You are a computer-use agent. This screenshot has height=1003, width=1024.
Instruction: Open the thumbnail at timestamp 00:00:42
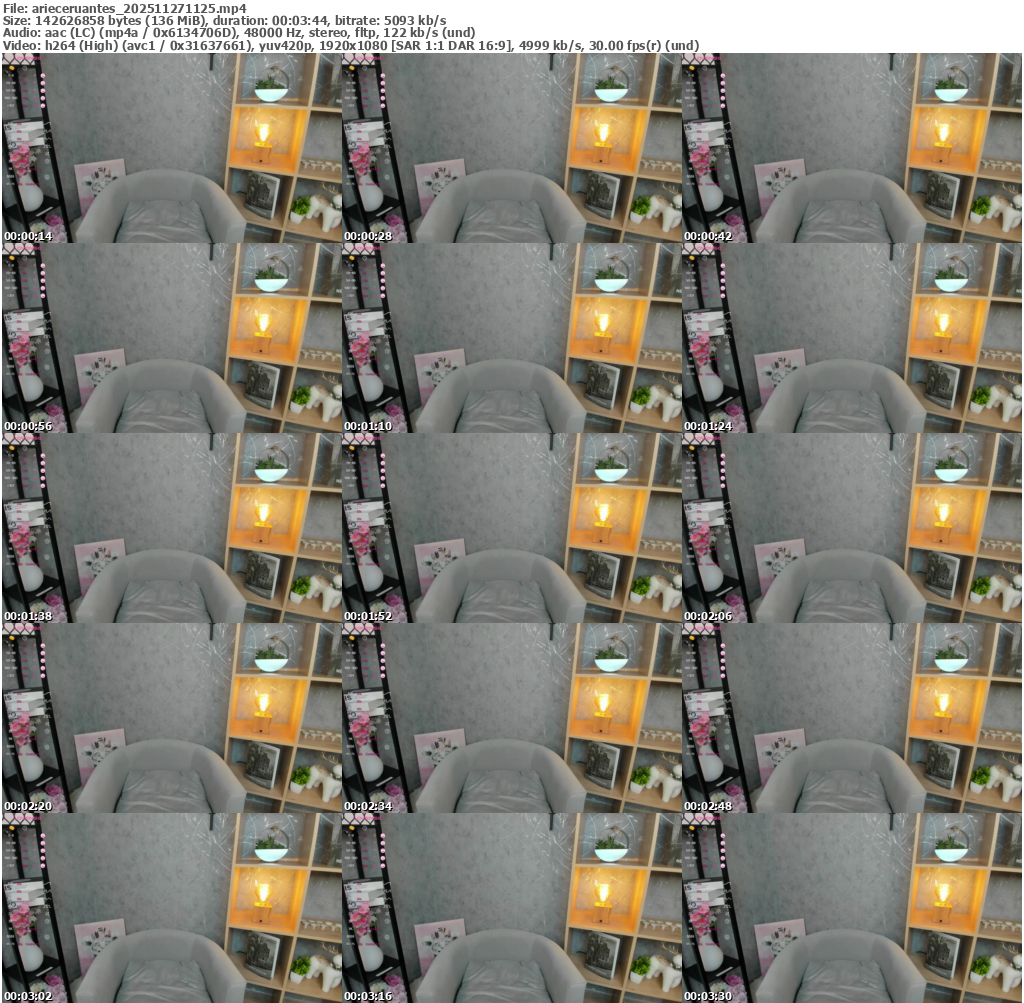coord(852,148)
